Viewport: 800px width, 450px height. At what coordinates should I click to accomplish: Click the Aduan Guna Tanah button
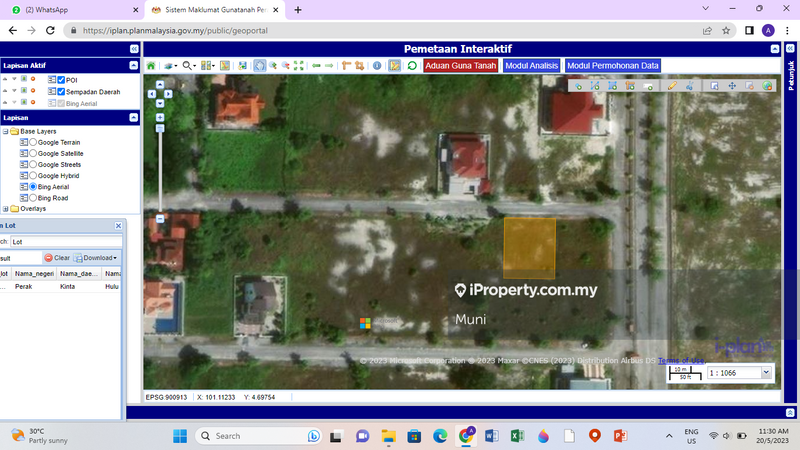coord(459,66)
